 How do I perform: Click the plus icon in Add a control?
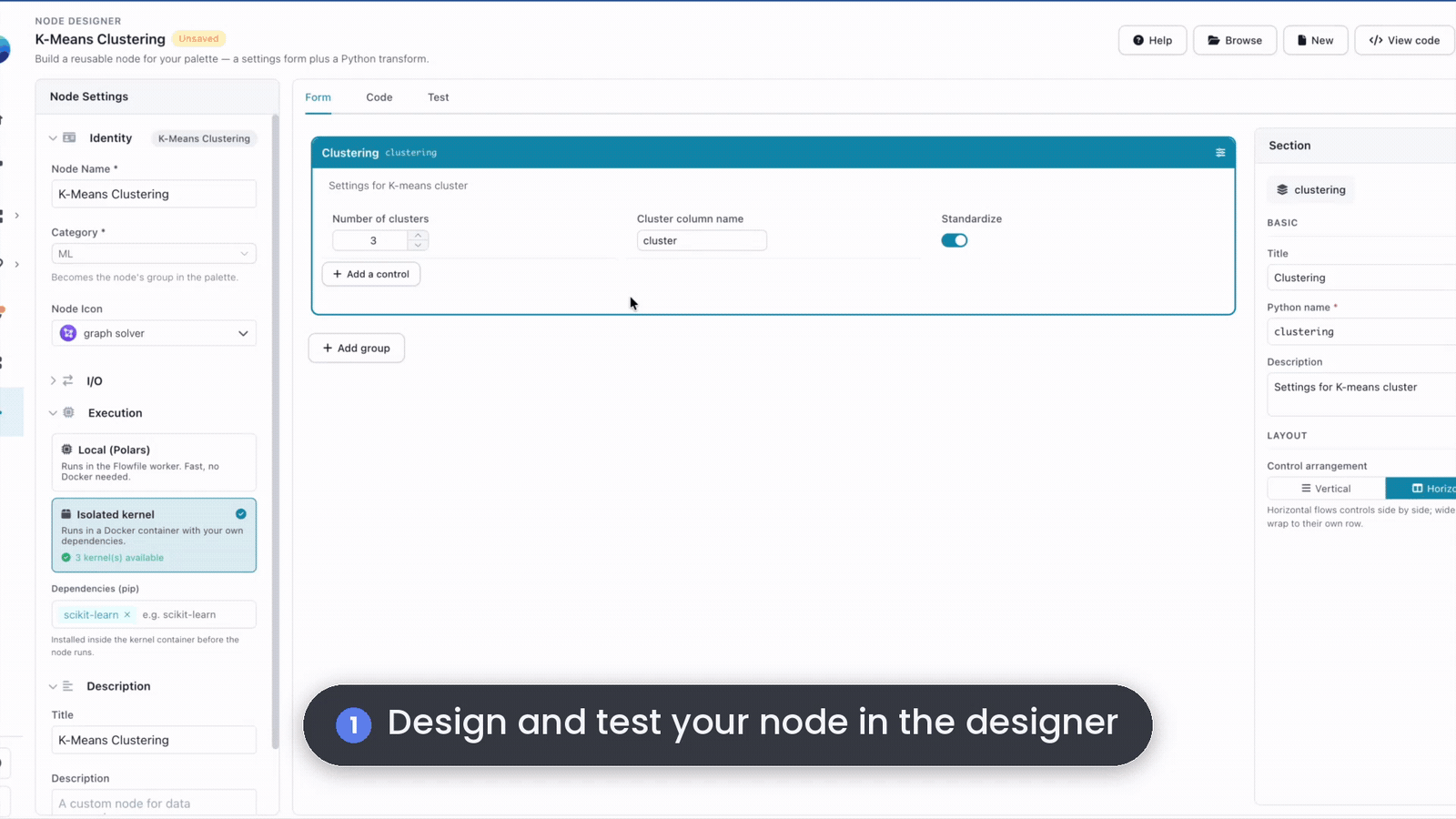click(x=338, y=274)
